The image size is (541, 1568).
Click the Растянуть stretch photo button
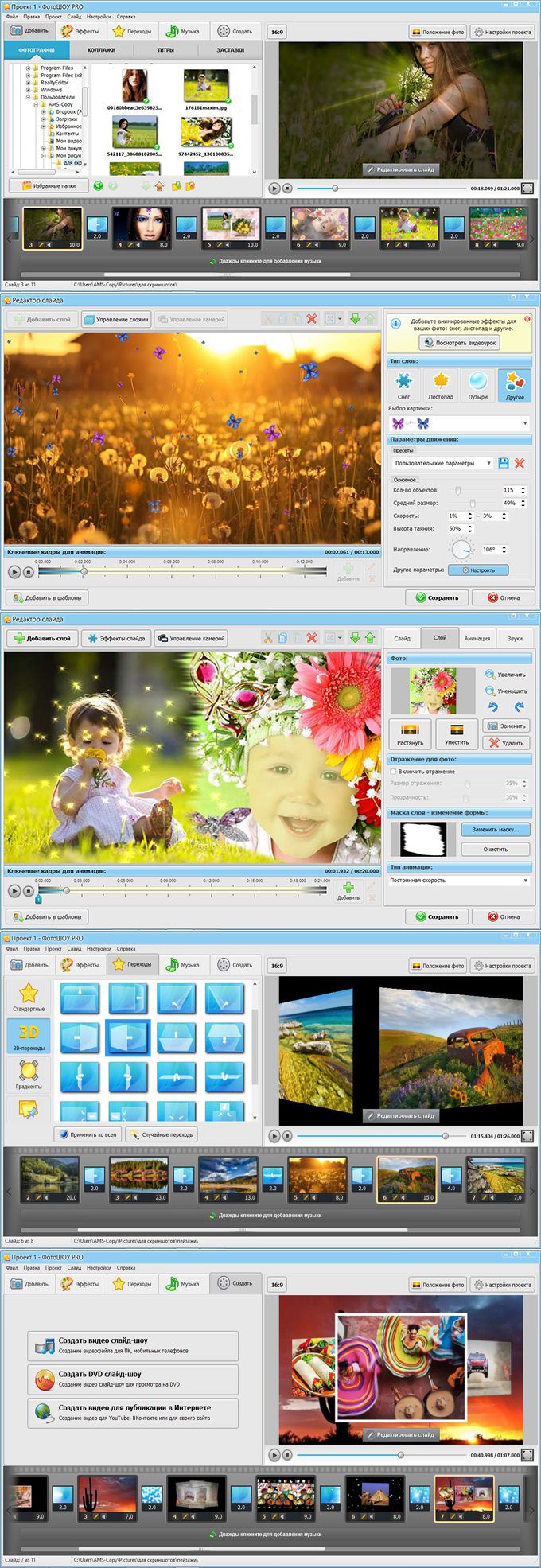(411, 734)
